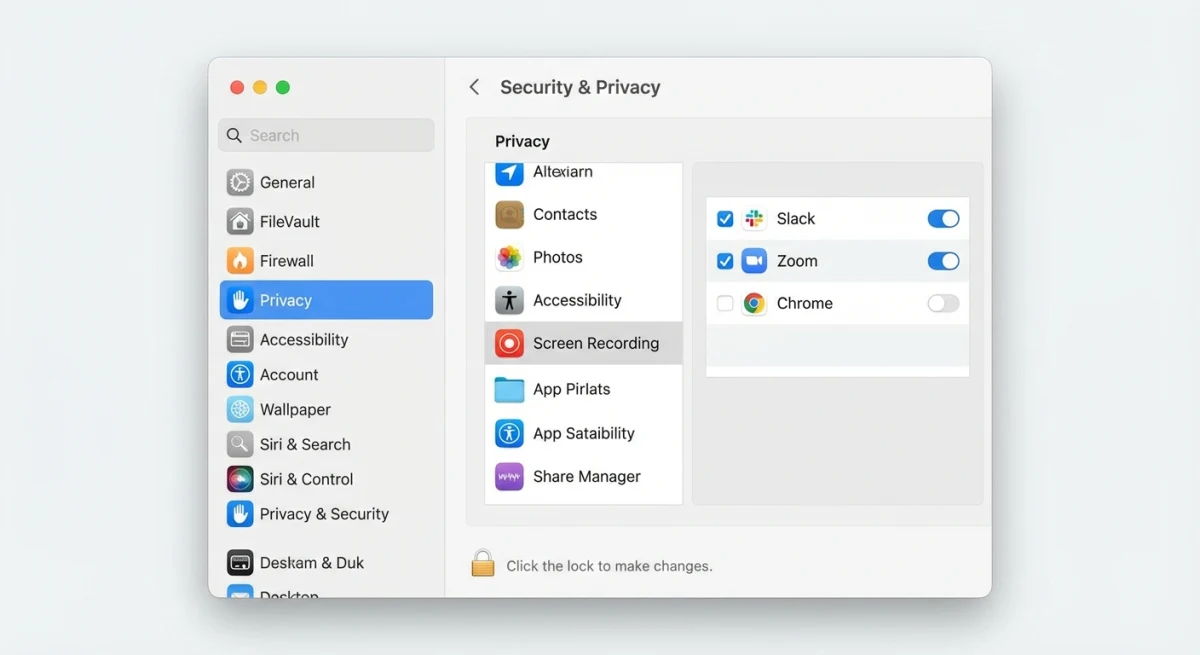Click the Privacy section heading
Image resolution: width=1200 pixels, height=655 pixels.
[x=522, y=141]
